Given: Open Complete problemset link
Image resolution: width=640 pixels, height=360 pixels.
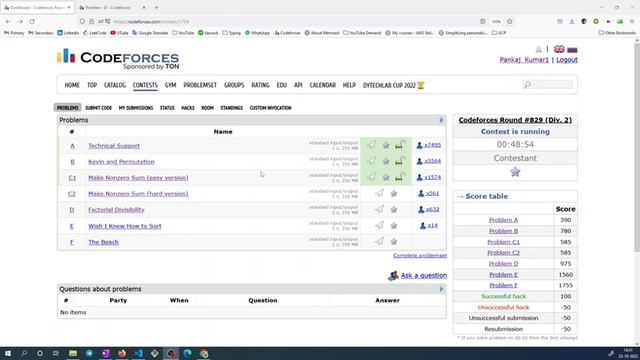Looking at the screenshot, I should pos(420,256).
